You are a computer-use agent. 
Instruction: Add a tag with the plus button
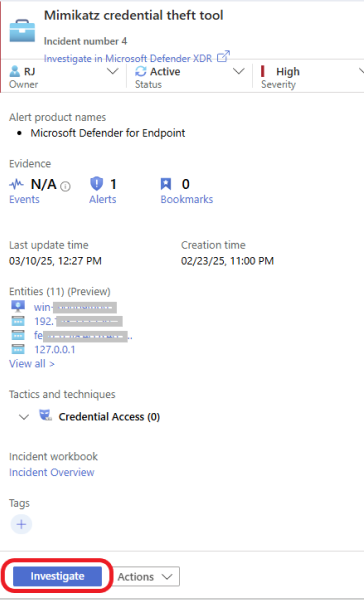pos(21,524)
